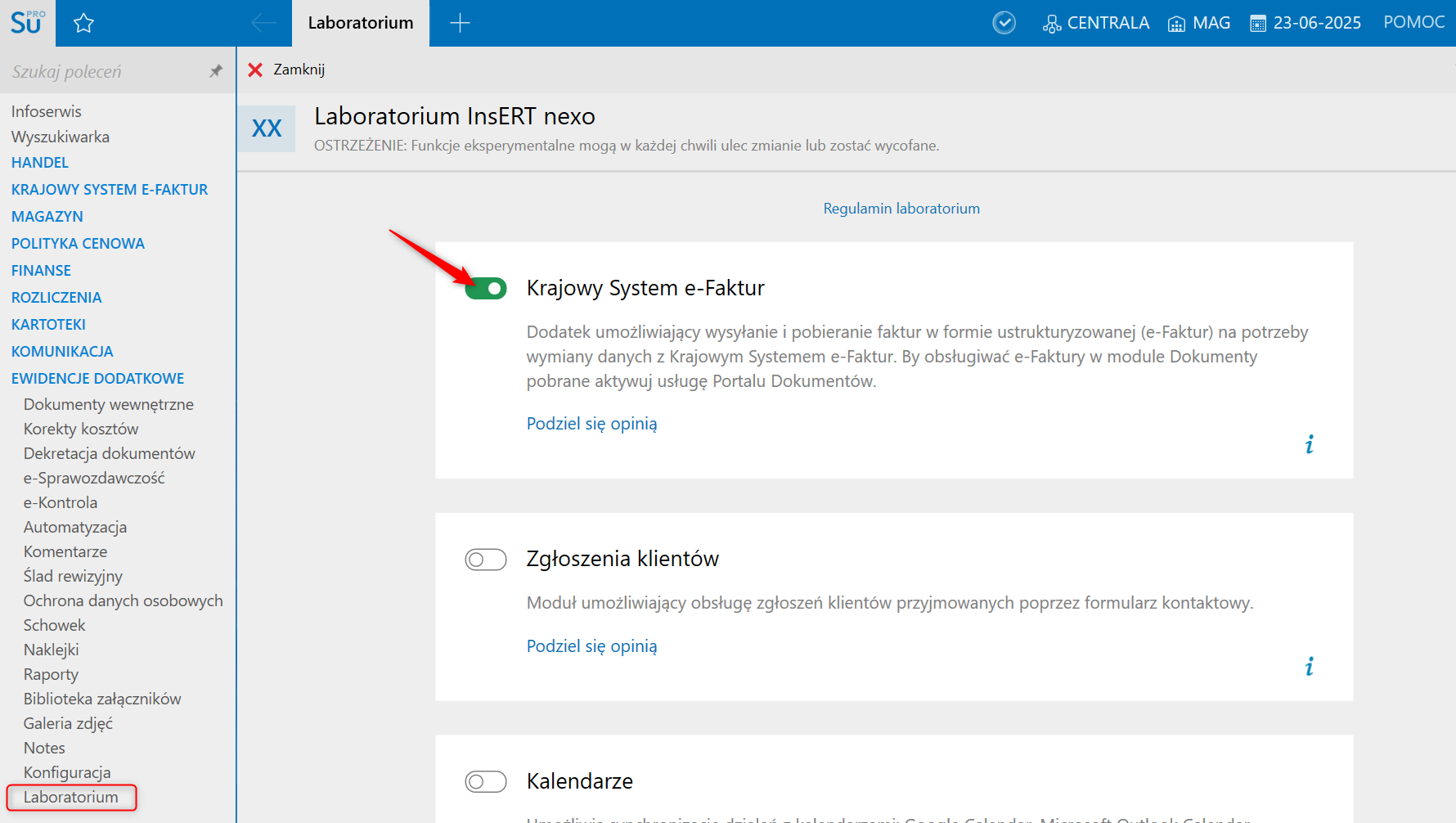Select the Laboratorium tab

click(361, 23)
